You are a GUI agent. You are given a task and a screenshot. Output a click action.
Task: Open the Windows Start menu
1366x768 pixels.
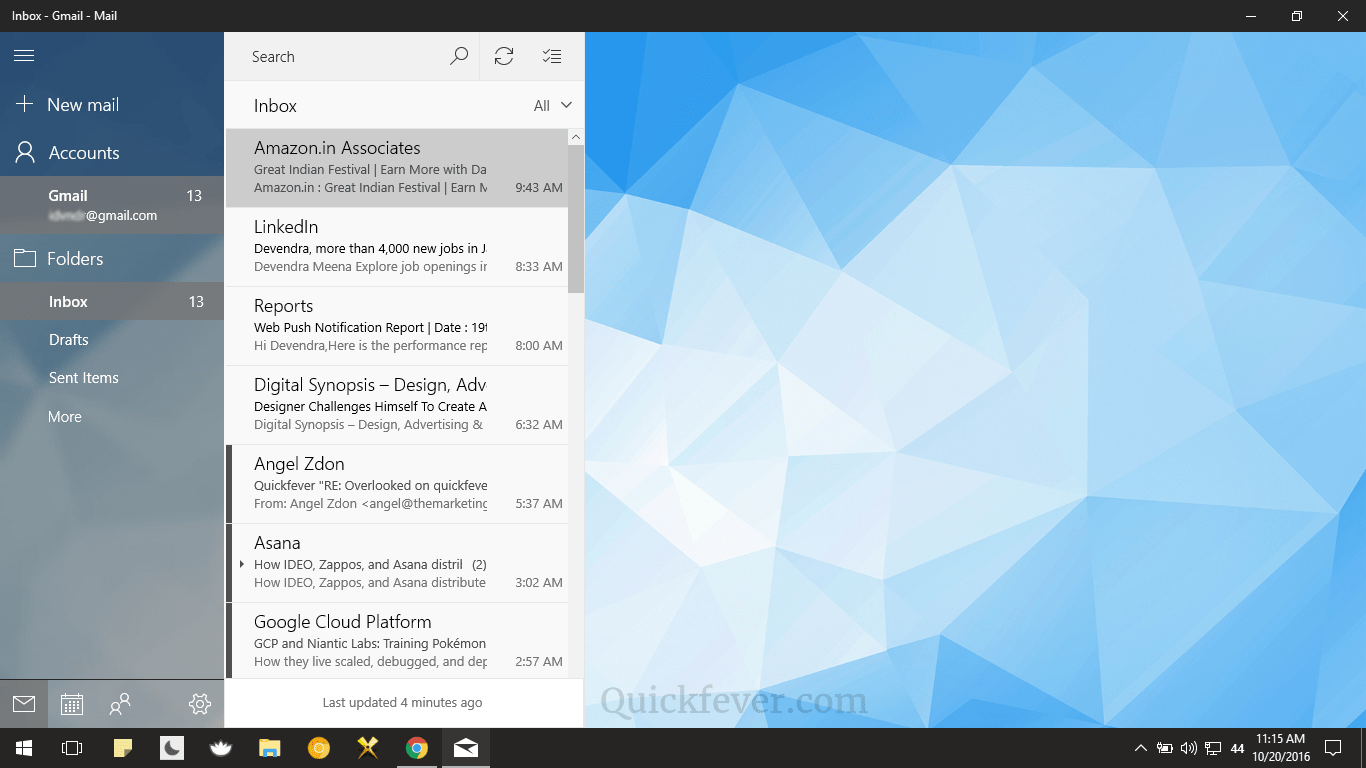tap(24, 748)
